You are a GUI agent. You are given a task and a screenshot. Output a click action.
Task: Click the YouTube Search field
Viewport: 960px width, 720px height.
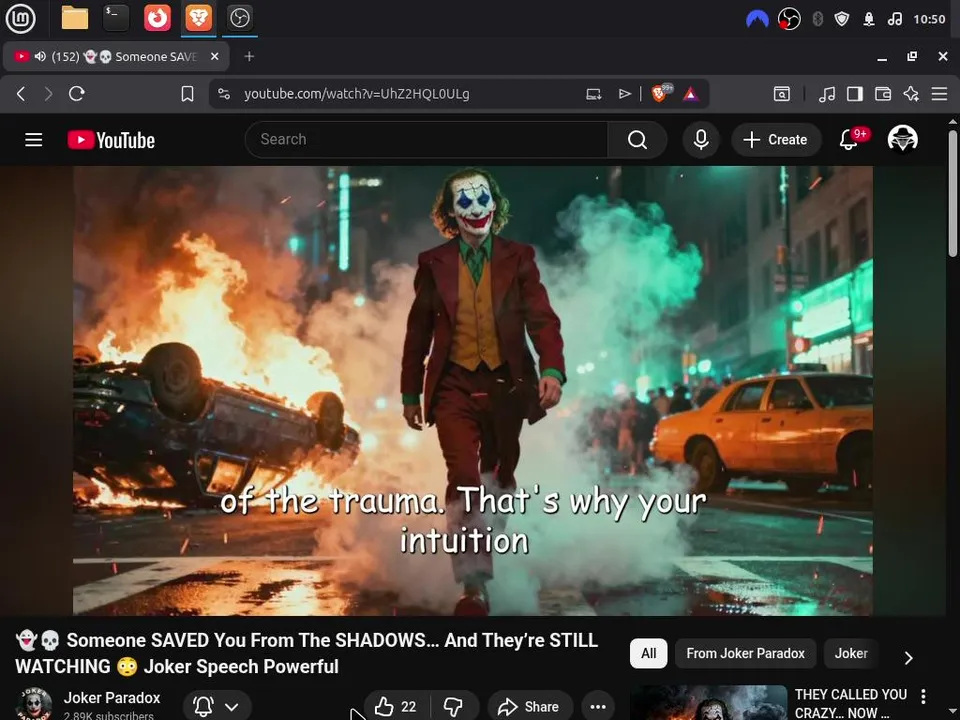[x=426, y=140]
